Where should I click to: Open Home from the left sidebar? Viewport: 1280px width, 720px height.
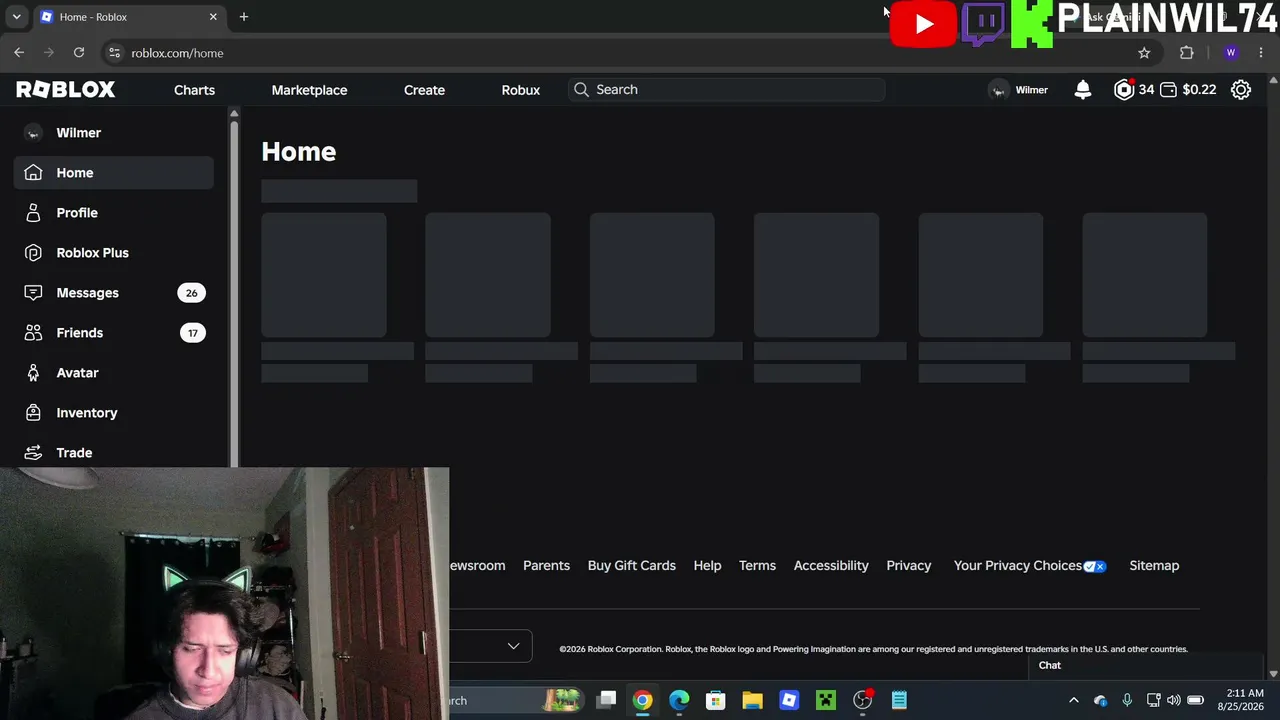[114, 173]
